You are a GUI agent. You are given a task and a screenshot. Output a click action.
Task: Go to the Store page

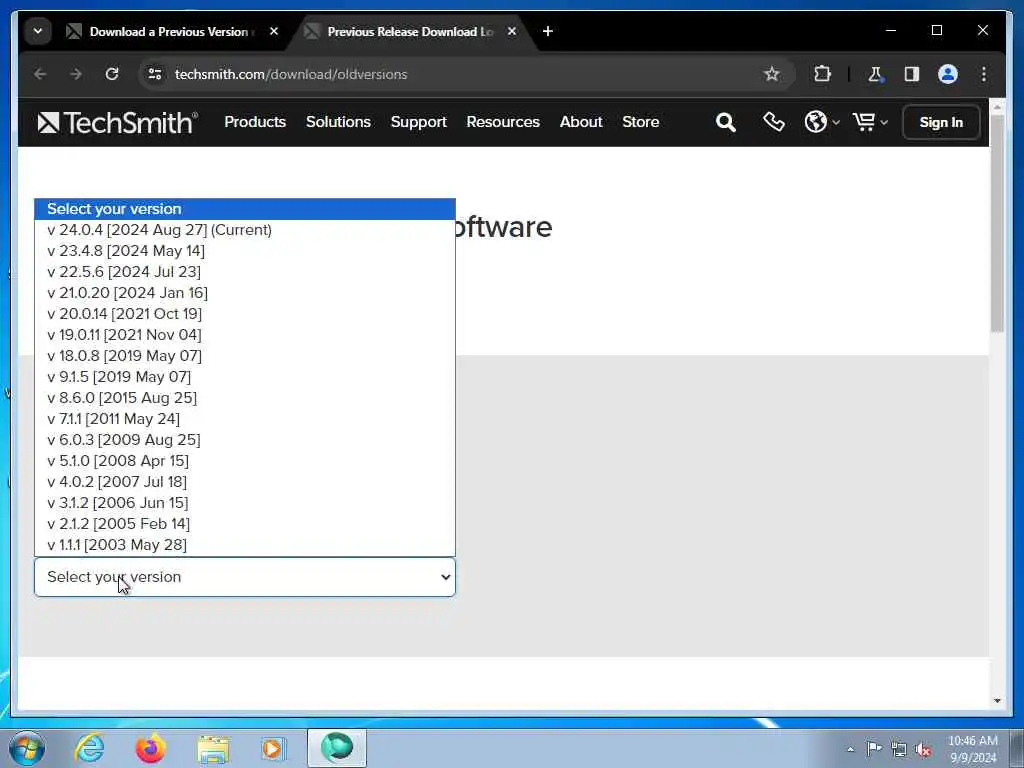641,122
